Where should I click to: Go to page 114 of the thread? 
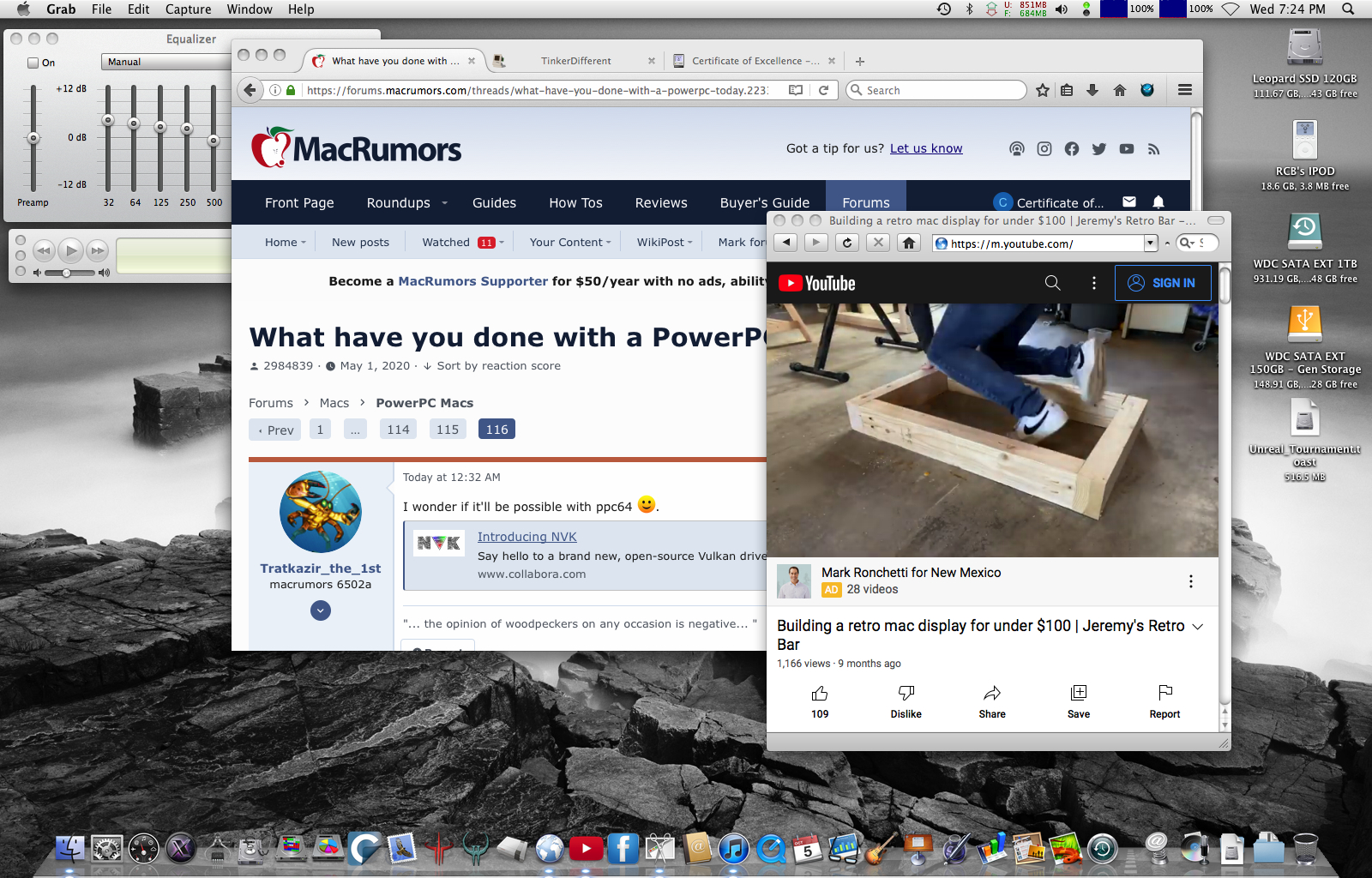click(x=398, y=430)
